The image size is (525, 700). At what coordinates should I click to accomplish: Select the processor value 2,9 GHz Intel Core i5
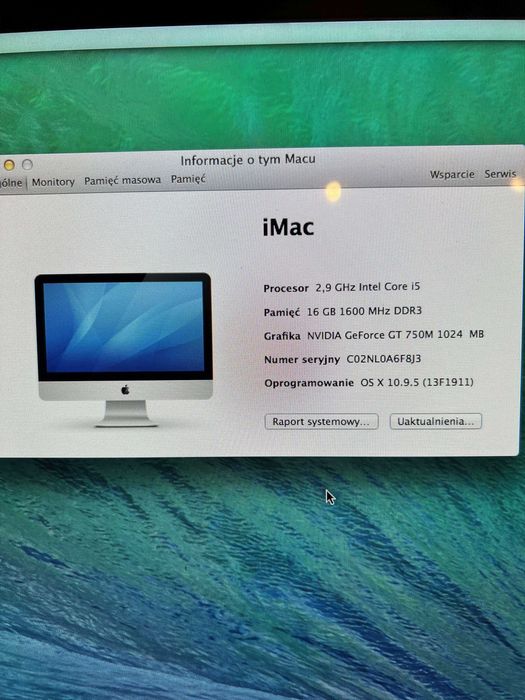pyautogui.click(x=368, y=287)
